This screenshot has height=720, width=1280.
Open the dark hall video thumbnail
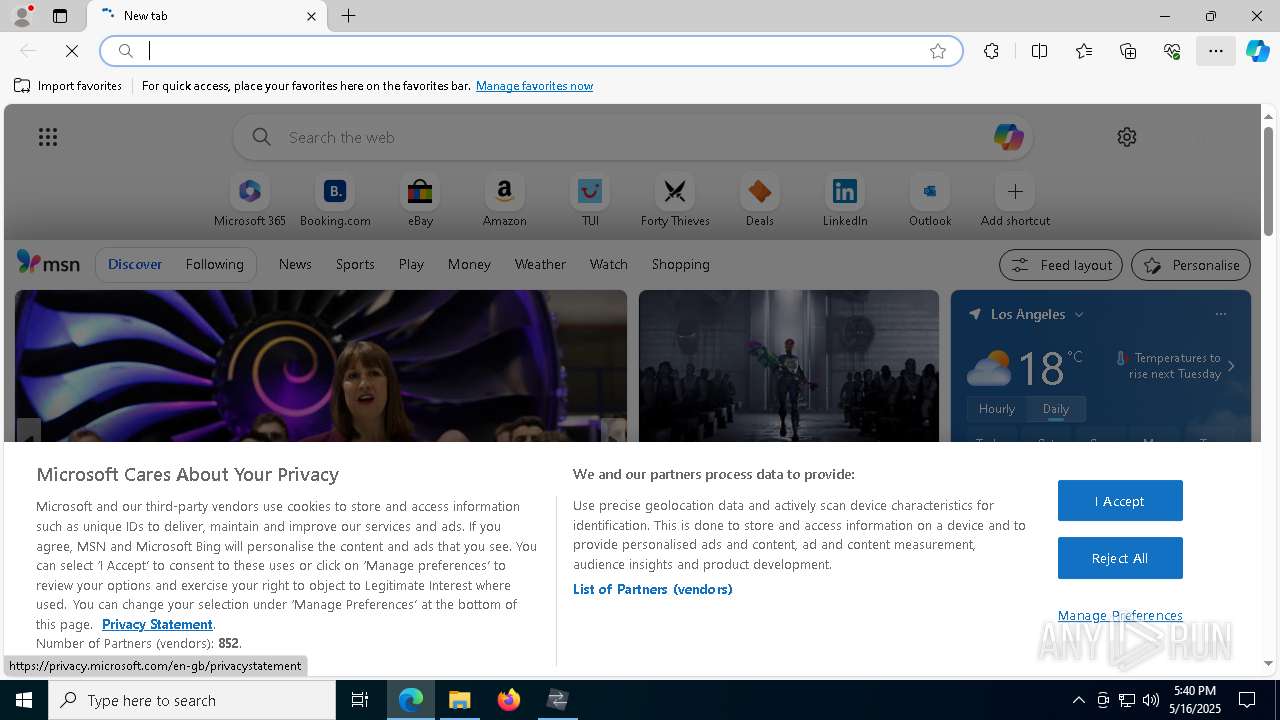click(x=789, y=366)
